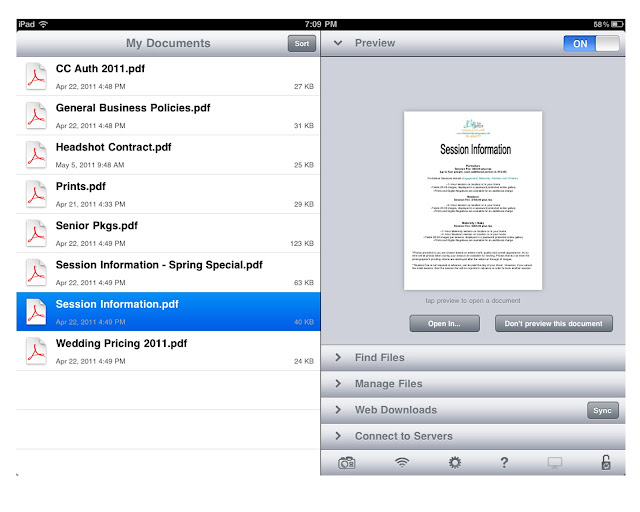Tap the Open In... button

444,324
